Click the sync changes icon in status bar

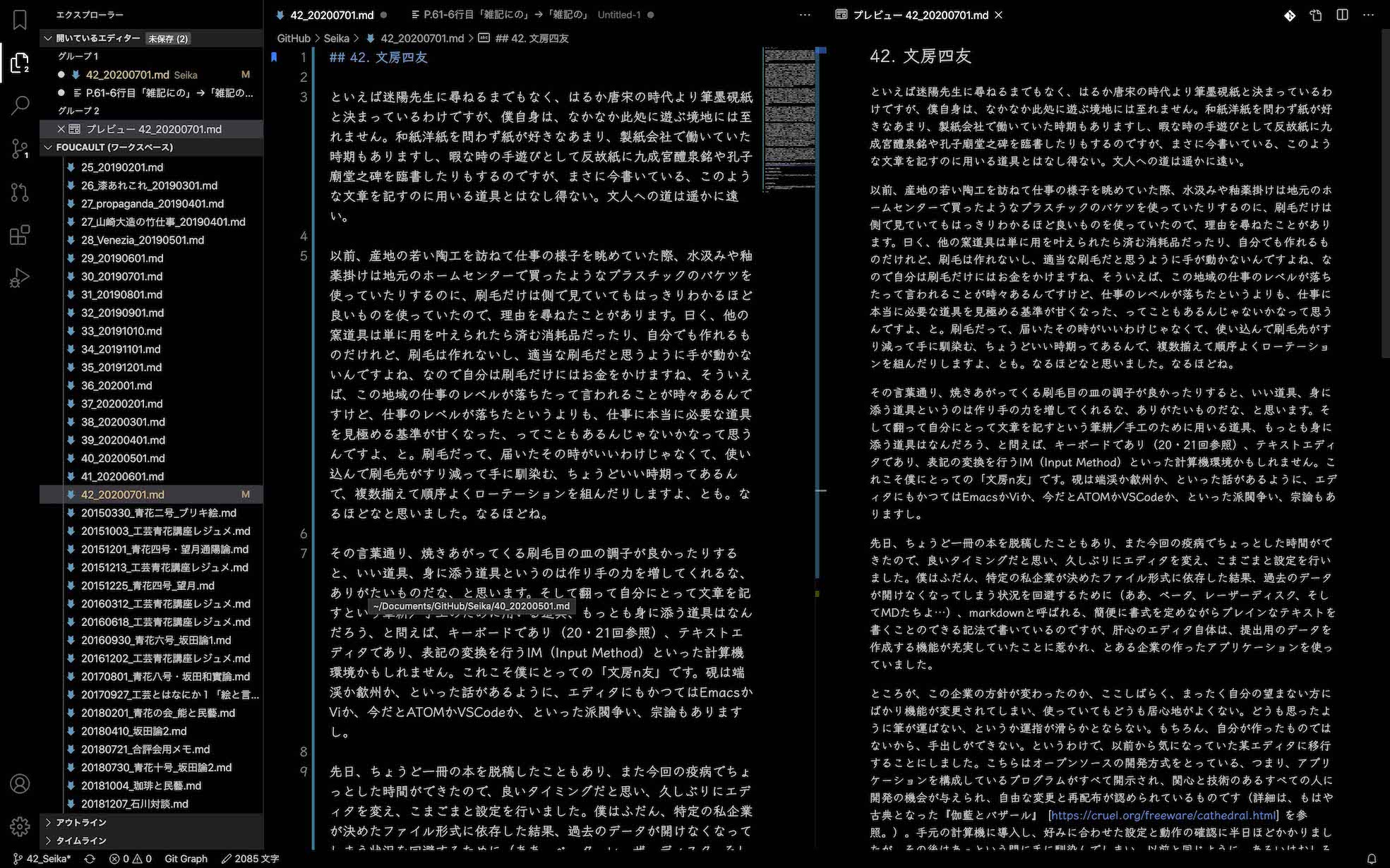tap(90, 859)
